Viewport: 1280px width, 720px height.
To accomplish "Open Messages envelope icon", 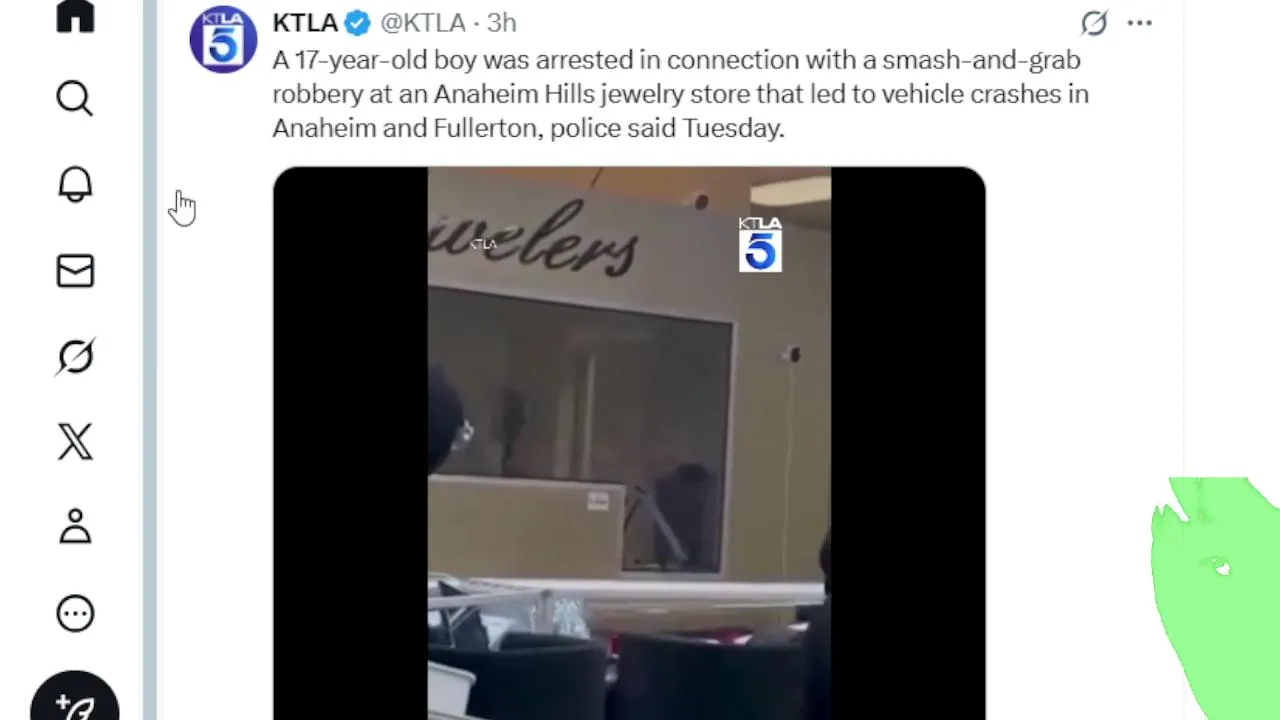I will click(75, 271).
